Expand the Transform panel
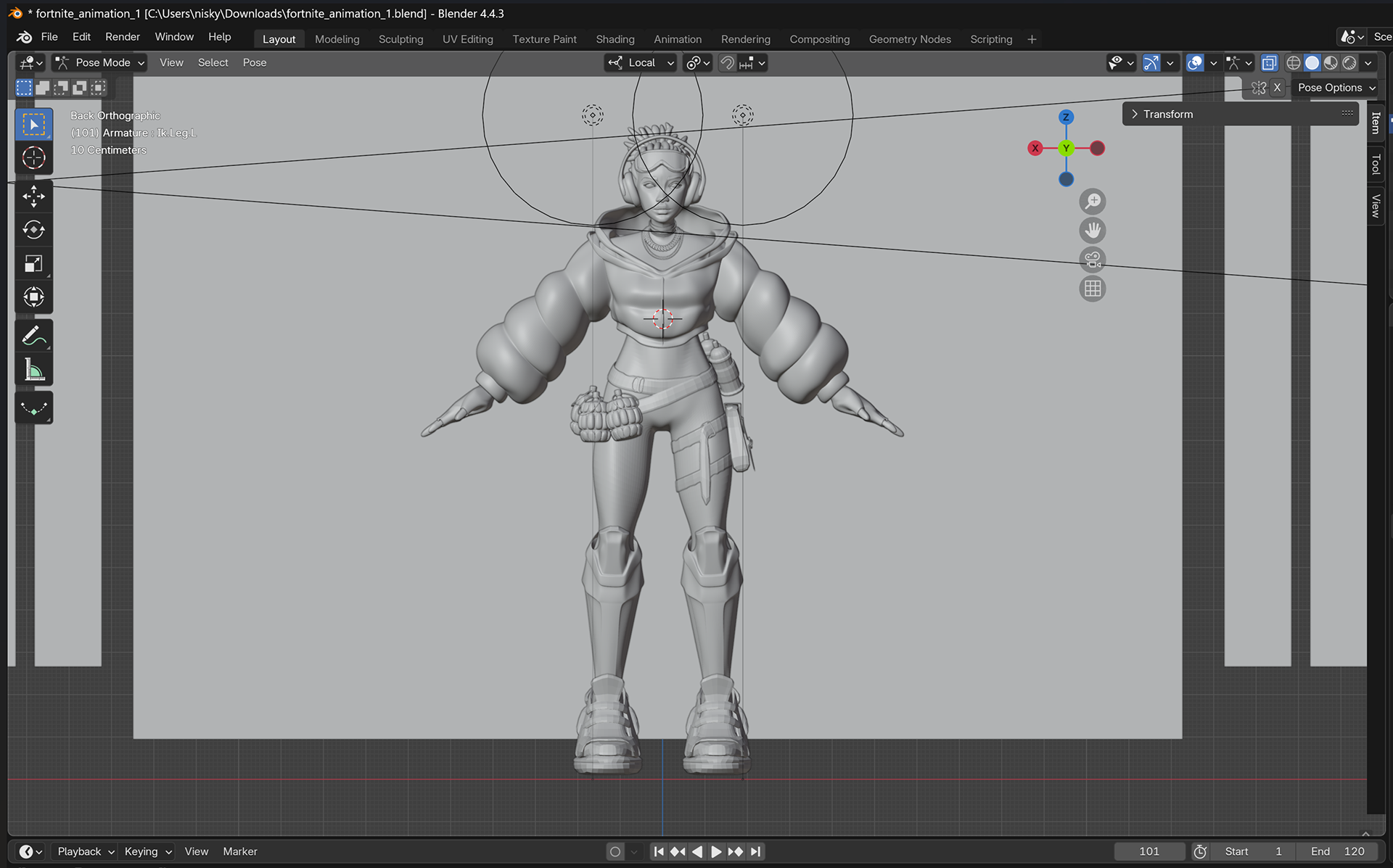The image size is (1393, 868). [1240, 114]
